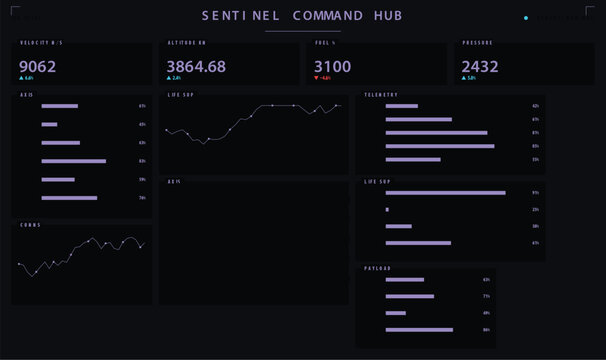
Task: Click the bottom bar in PAYLOAD panel
Action: click(419, 330)
